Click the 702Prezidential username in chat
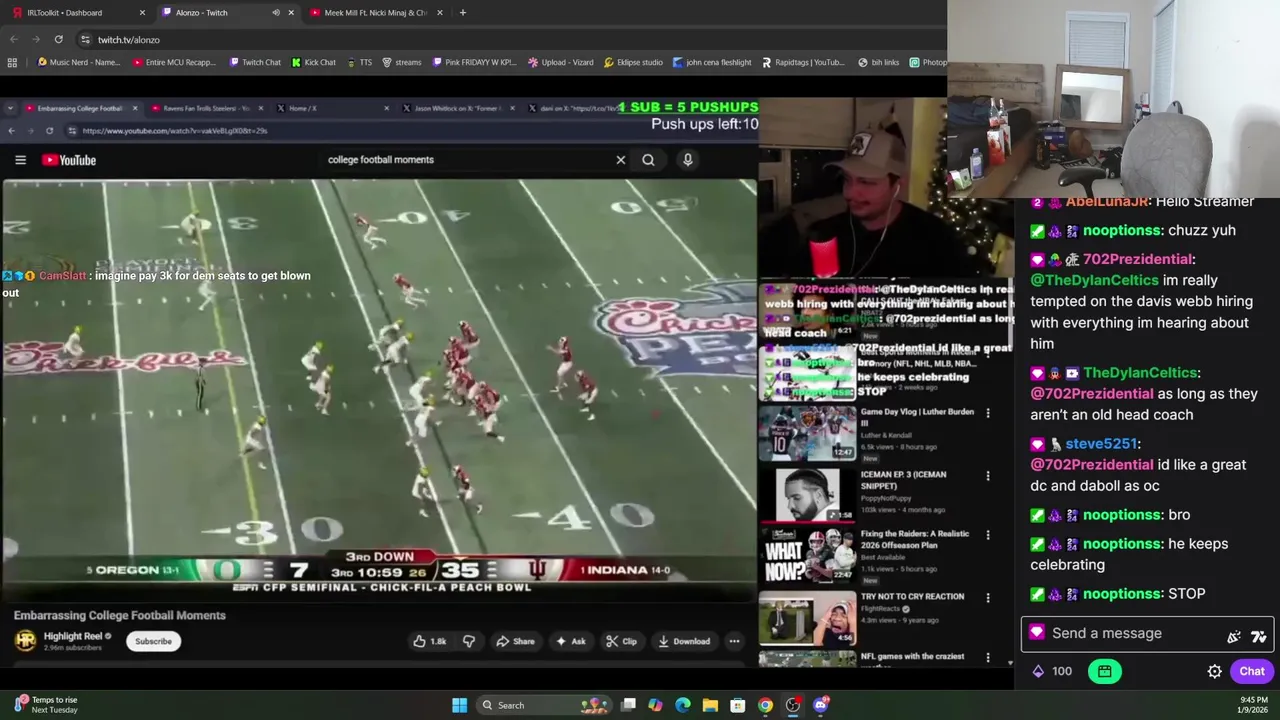Viewport: 1280px width, 720px height. (x=1137, y=260)
